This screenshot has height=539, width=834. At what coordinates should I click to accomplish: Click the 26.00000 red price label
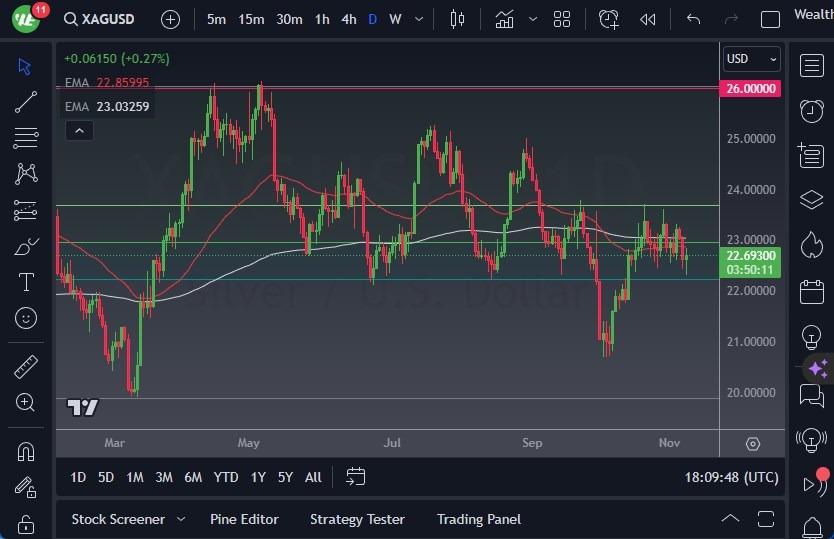click(x=749, y=88)
